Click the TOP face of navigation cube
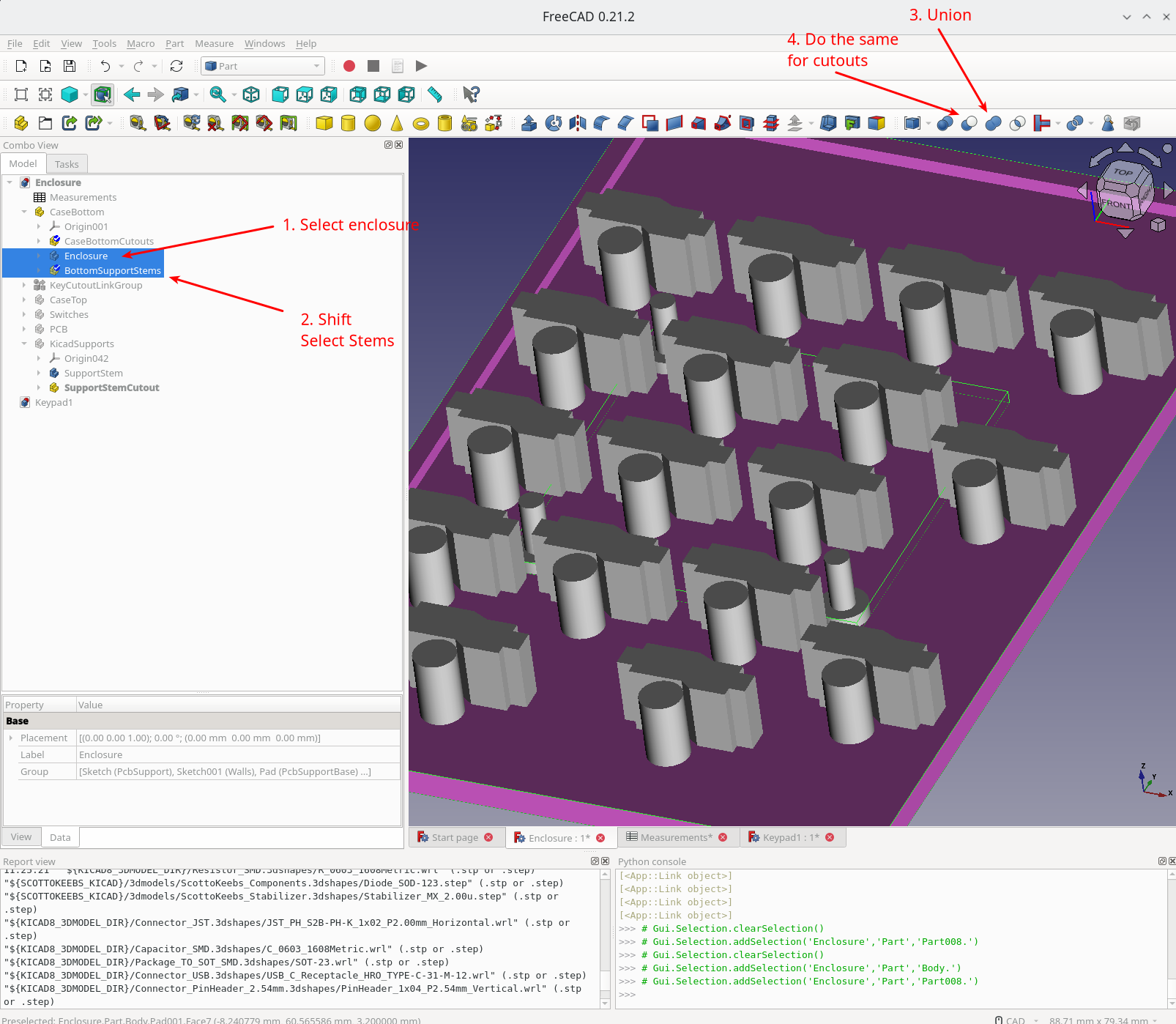This screenshot has height=1024, width=1176. point(1123,173)
